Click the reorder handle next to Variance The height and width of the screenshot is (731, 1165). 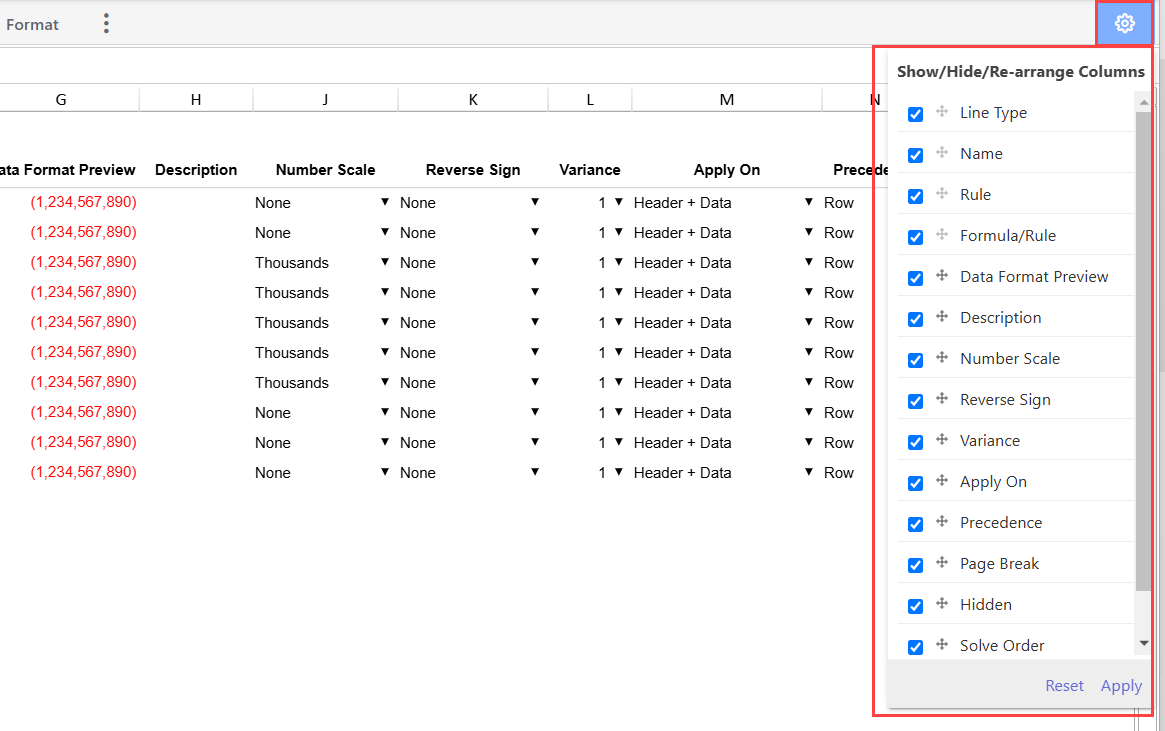point(941,440)
